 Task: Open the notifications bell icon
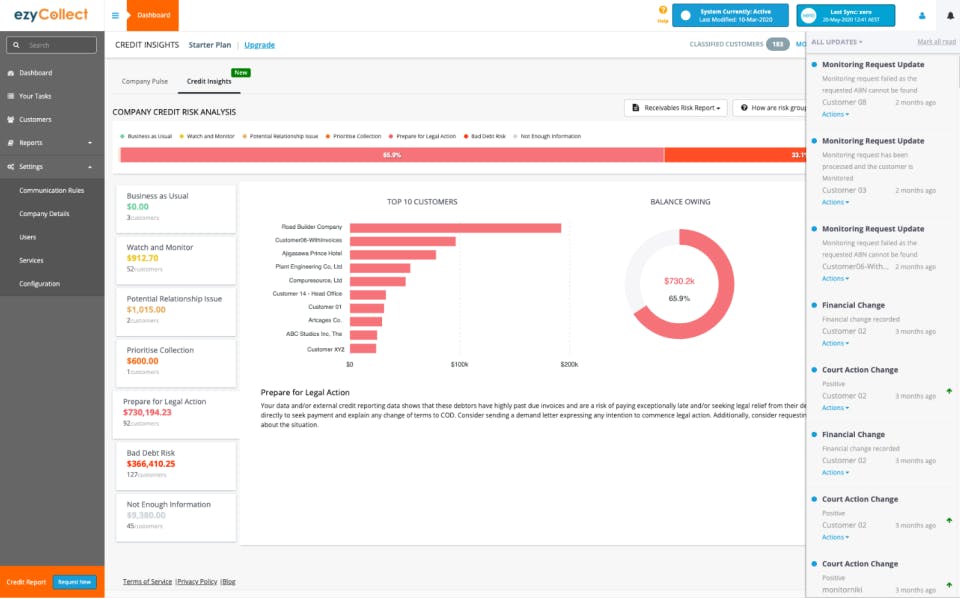pos(950,15)
